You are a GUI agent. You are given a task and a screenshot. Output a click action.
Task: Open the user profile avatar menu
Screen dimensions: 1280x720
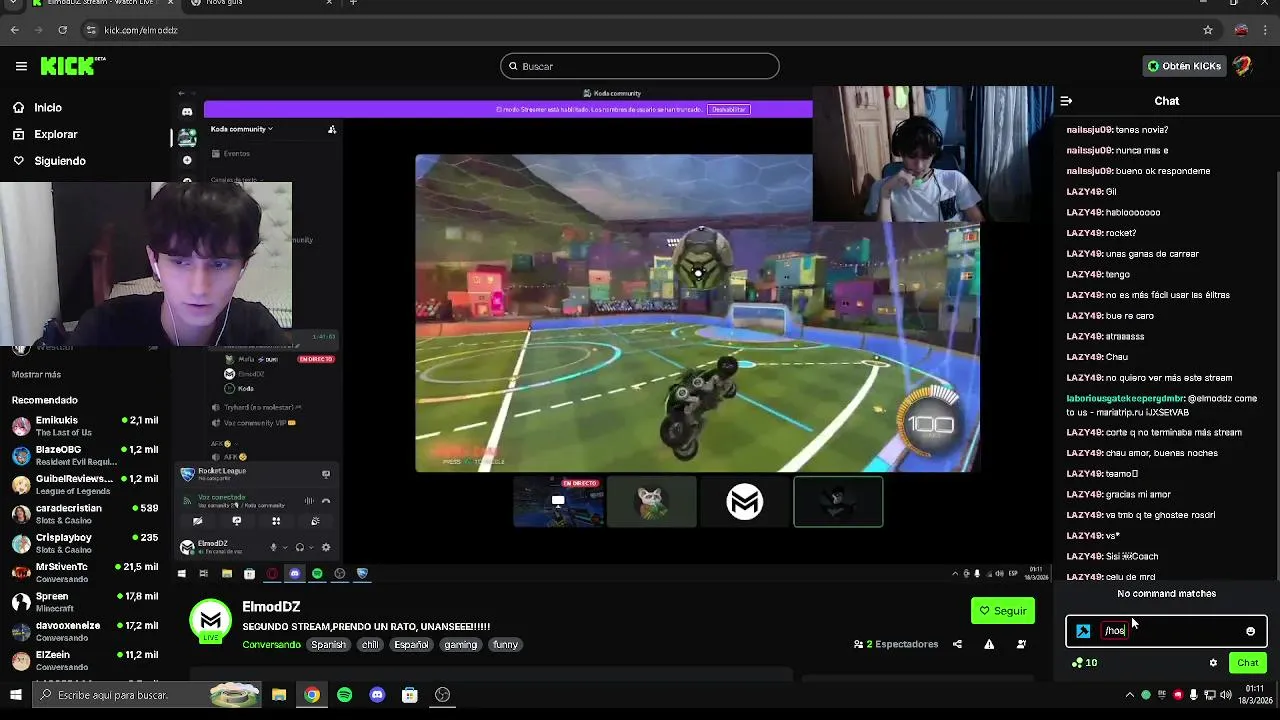[x=1242, y=66]
